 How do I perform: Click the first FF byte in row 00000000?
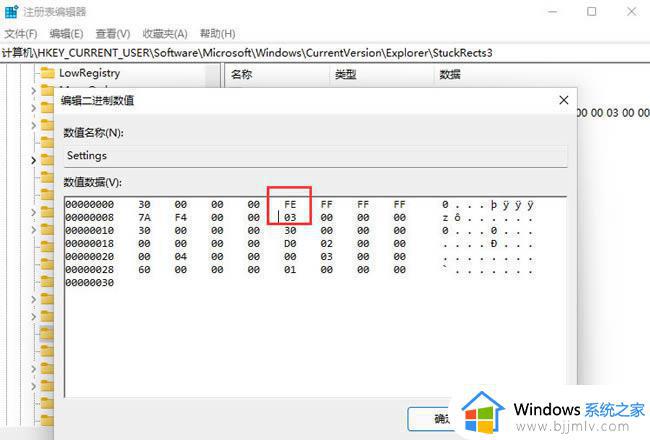point(326,204)
